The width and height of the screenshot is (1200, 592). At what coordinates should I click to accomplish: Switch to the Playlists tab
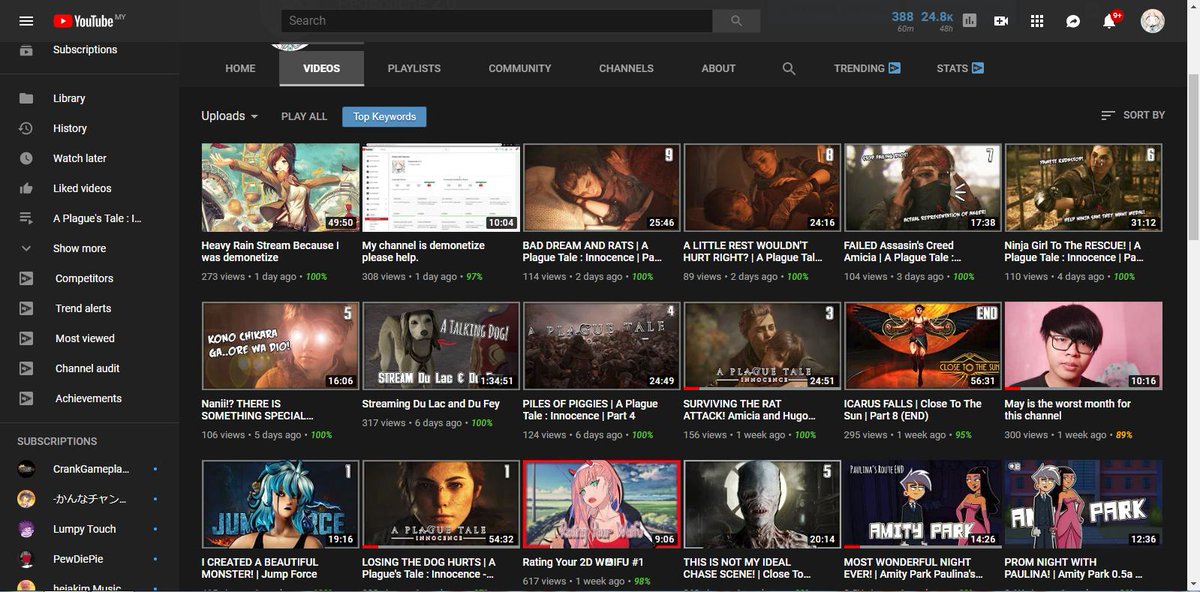414,69
